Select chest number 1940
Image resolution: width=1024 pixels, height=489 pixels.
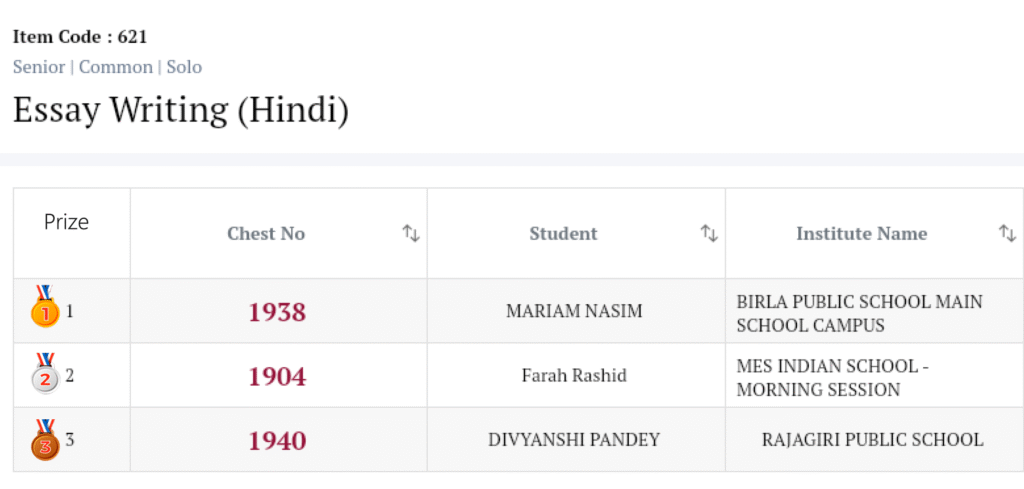tap(277, 440)
